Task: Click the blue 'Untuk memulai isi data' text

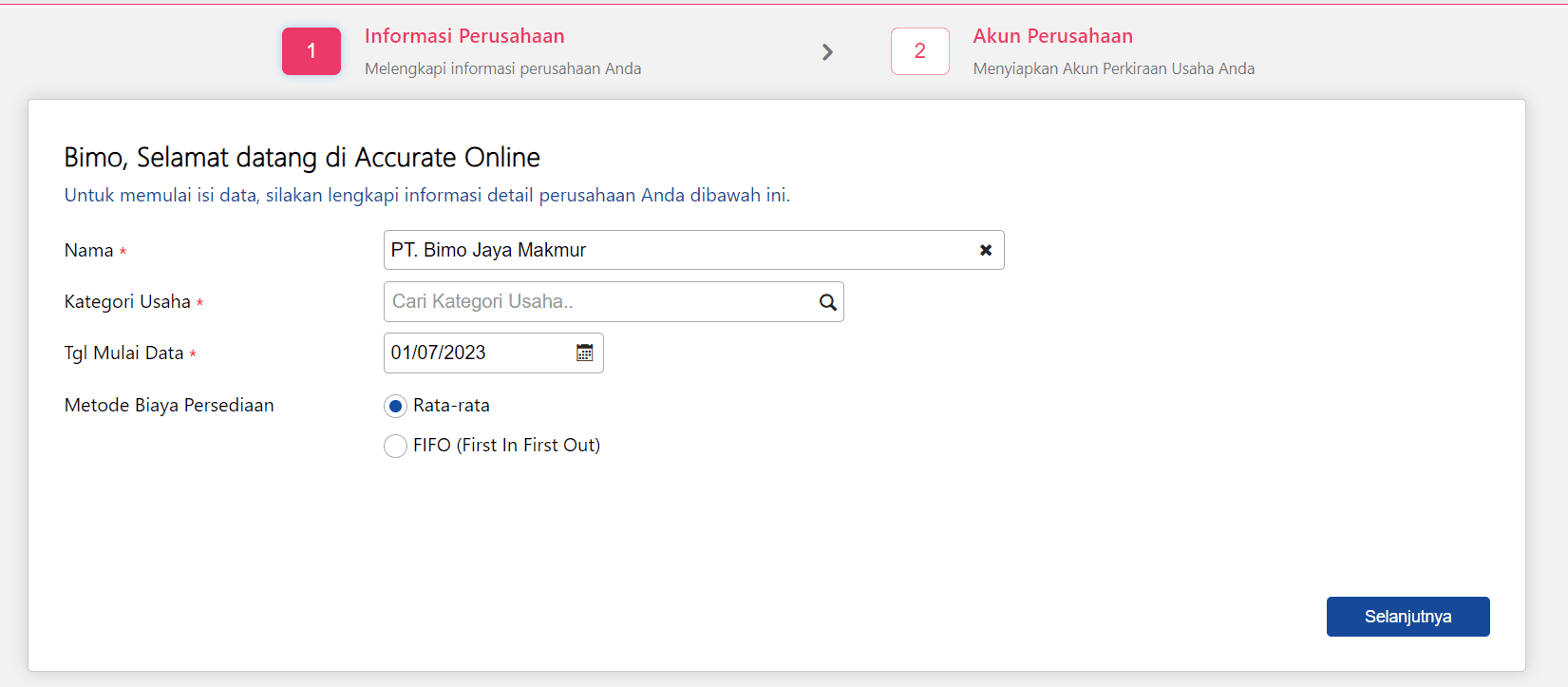Action: click(426, 195)
